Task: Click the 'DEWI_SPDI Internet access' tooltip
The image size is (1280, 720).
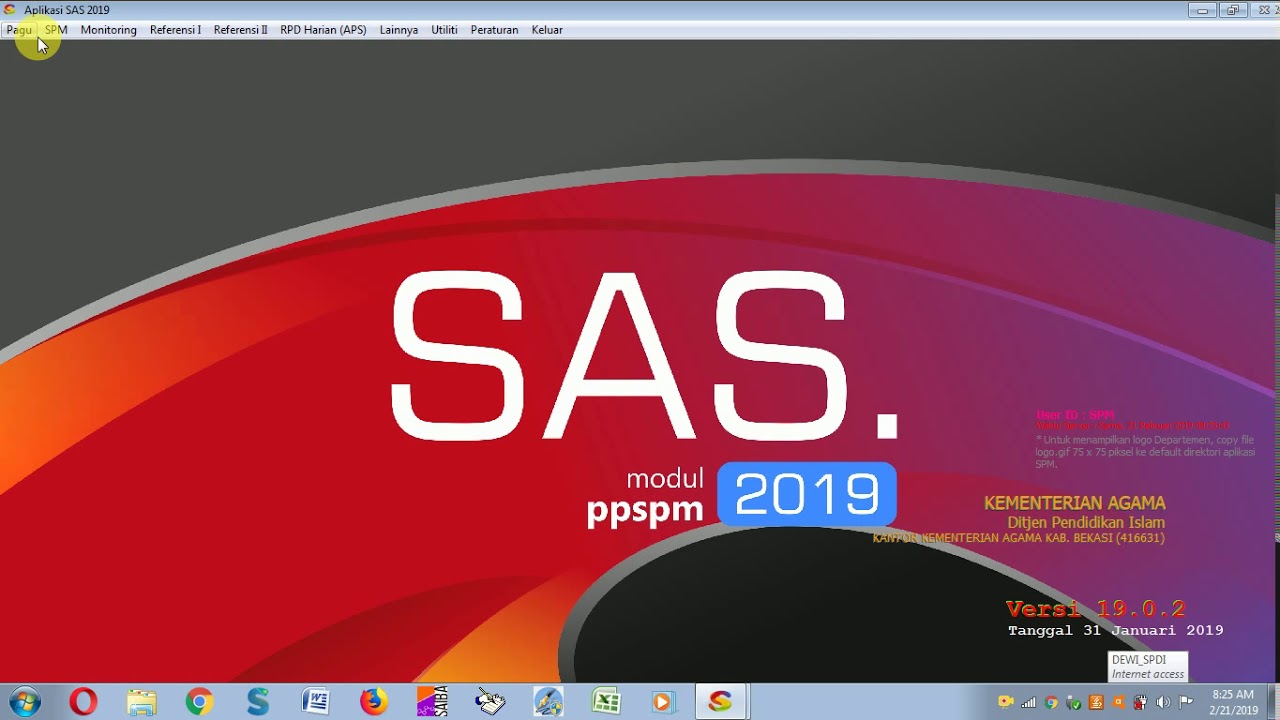Action: coord(1148,667)
